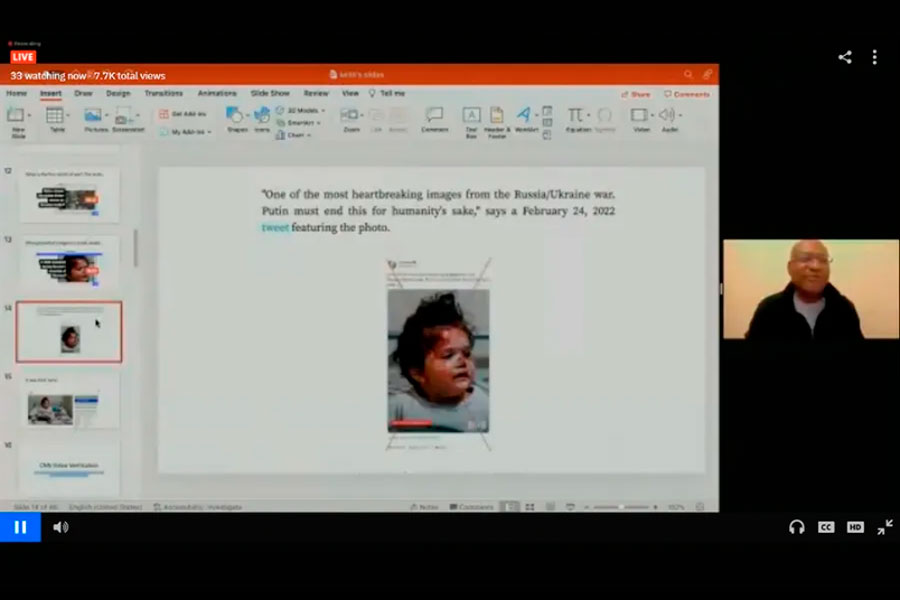Switch to the Design tab
Screen dimensions: 900x600
click(x=118, y=93)
